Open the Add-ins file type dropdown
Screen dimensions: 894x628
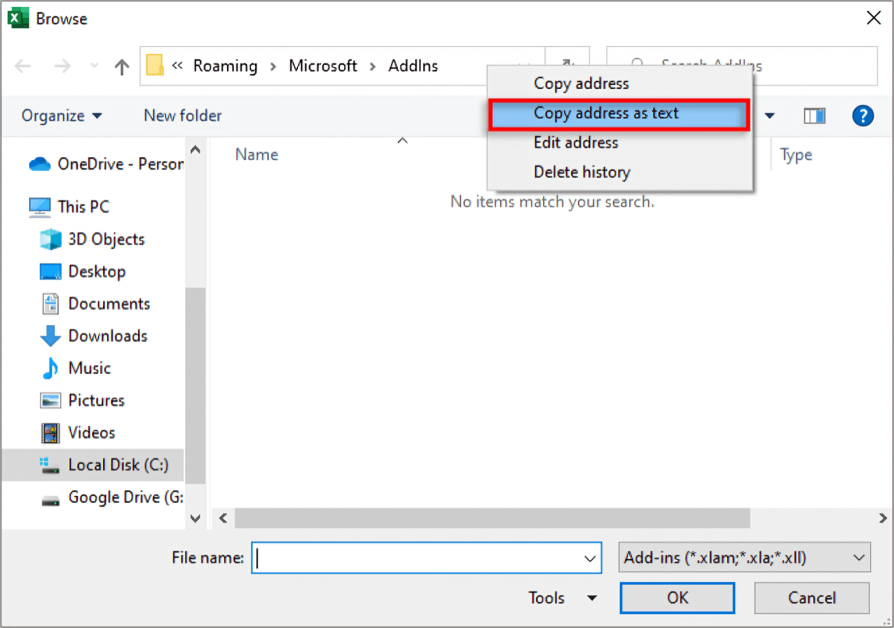[x=744, y=557]
